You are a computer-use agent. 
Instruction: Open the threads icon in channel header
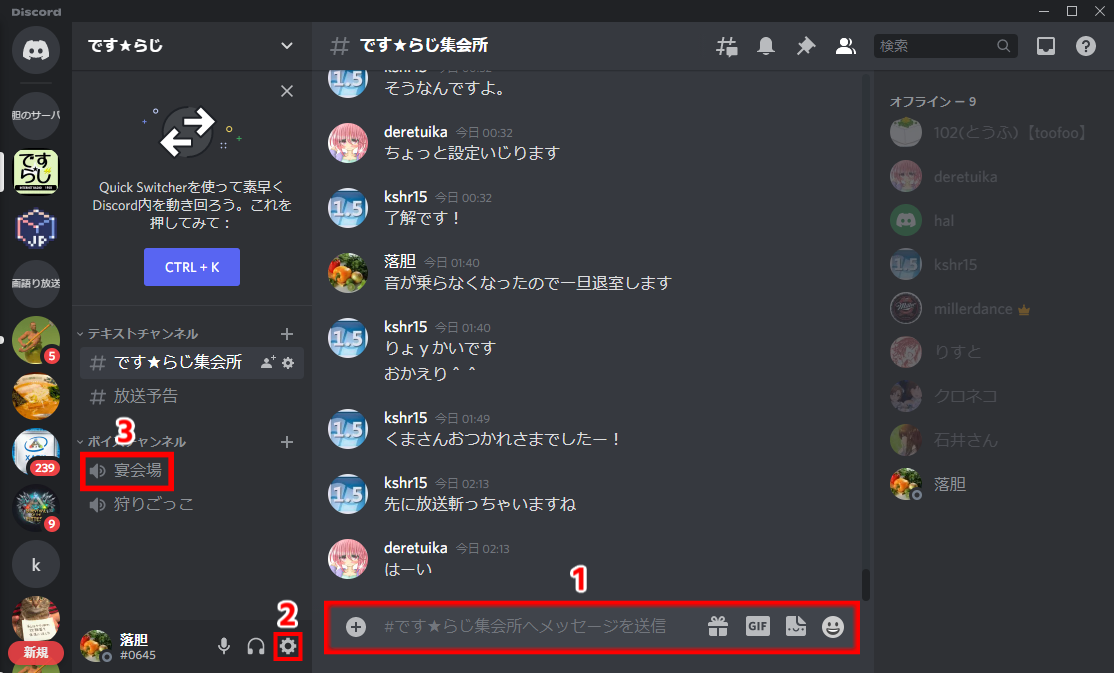(726, 46)
